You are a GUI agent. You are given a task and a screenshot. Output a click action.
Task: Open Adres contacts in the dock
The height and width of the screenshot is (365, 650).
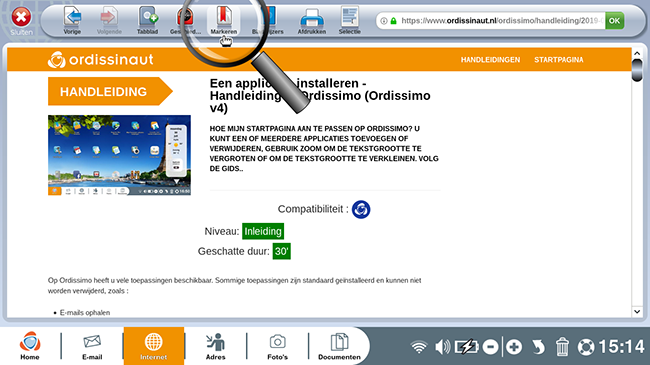(216, 346)
